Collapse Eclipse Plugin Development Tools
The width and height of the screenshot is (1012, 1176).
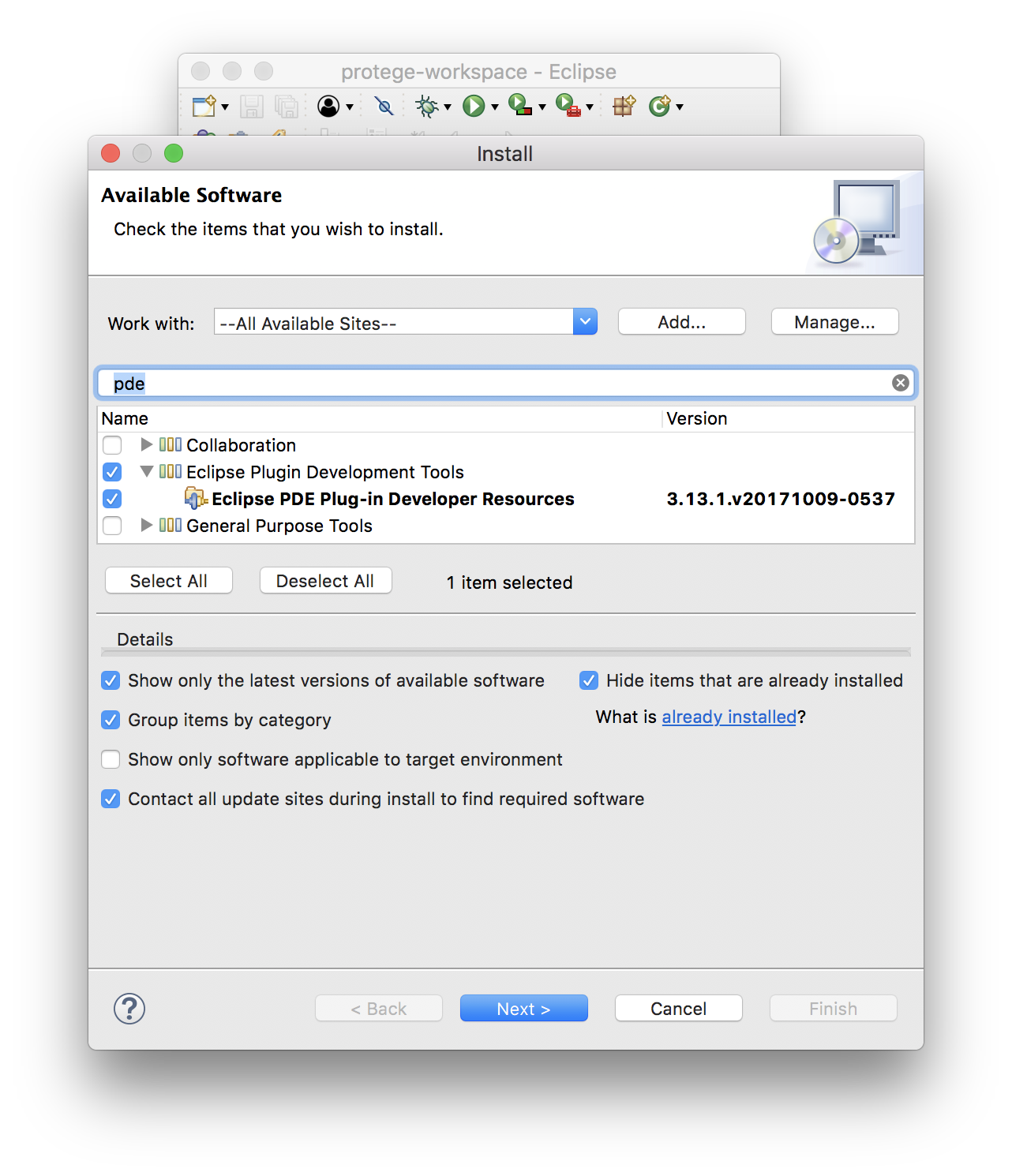pyautogui.click(x=146, y=472)
